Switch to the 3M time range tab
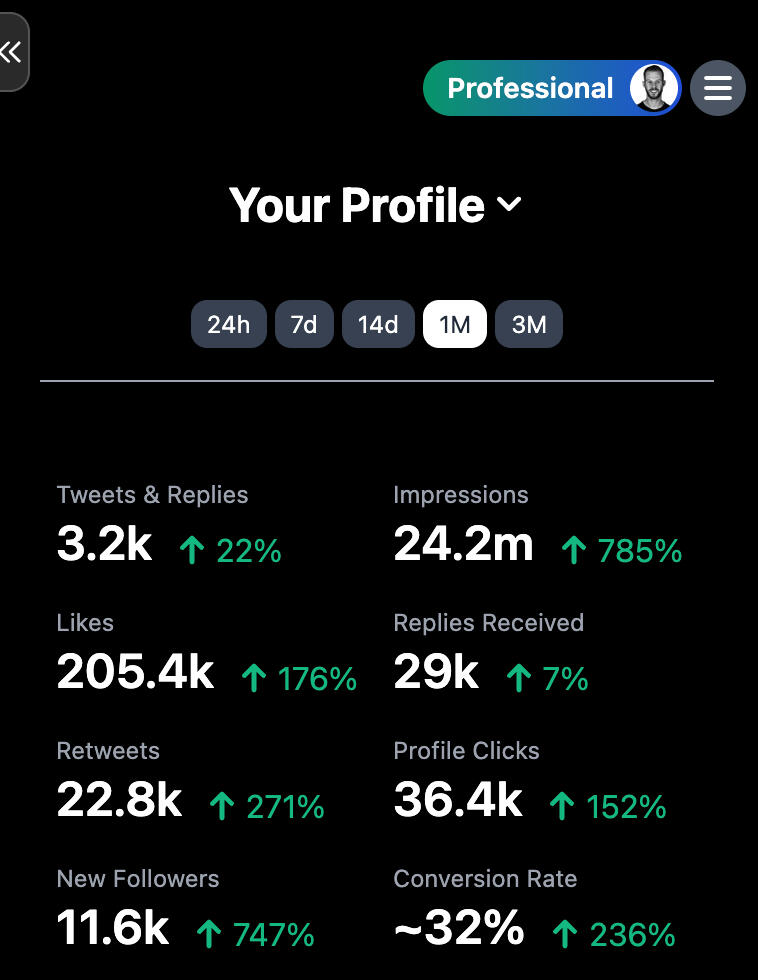758x980 pixels. (x=529, y=325)
